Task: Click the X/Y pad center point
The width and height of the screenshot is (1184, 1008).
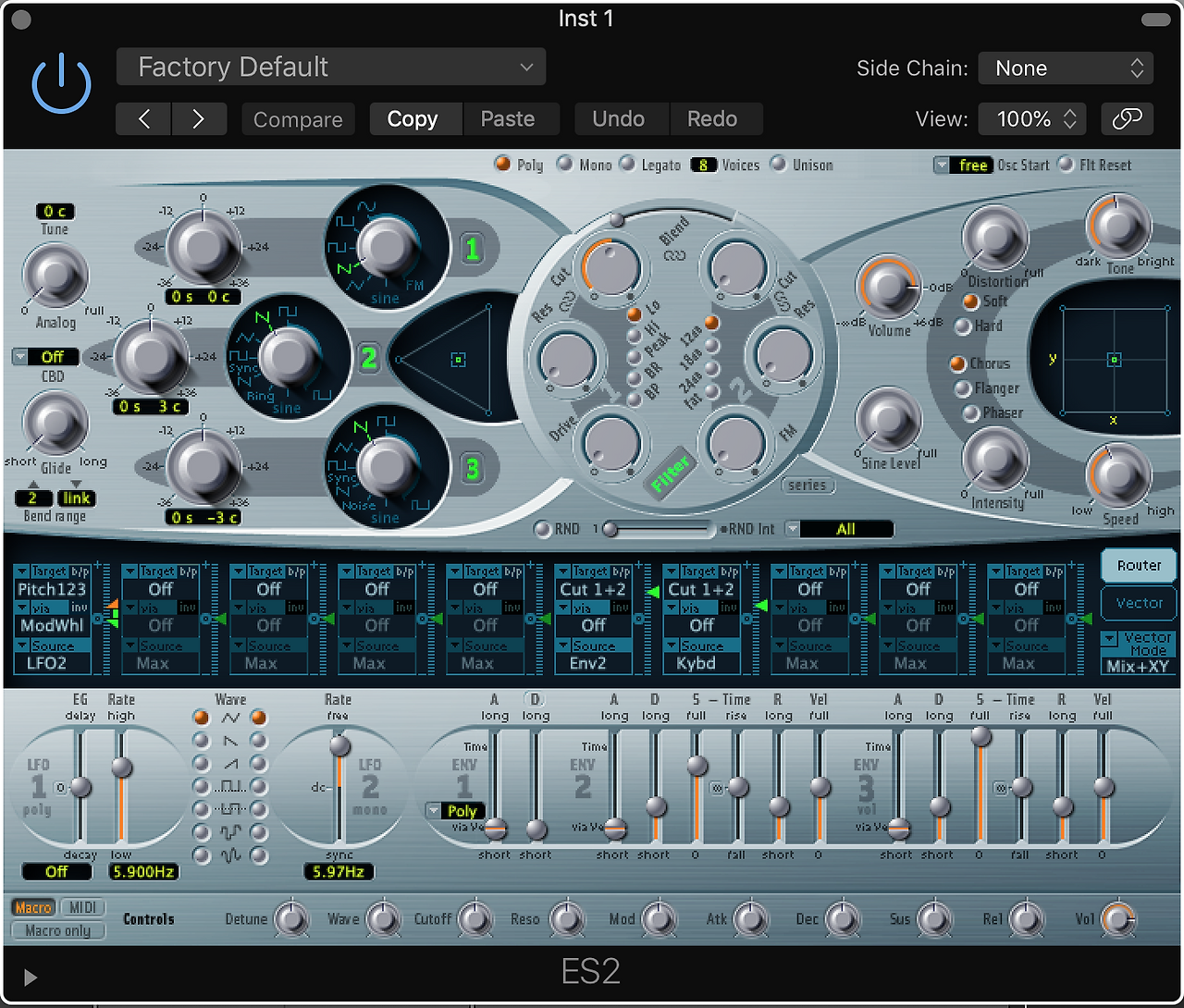Action: point(1115,359)
